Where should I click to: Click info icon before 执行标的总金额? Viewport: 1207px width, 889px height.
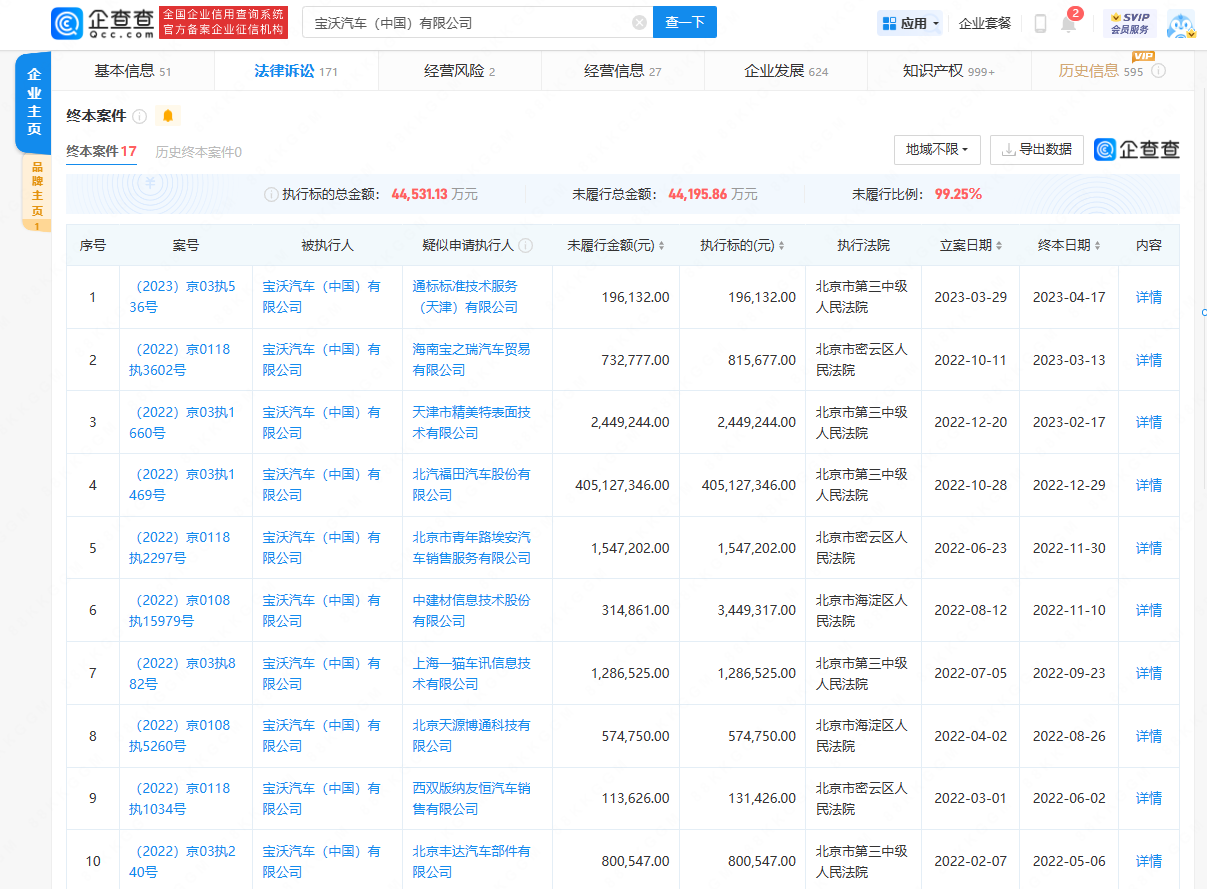271,194
